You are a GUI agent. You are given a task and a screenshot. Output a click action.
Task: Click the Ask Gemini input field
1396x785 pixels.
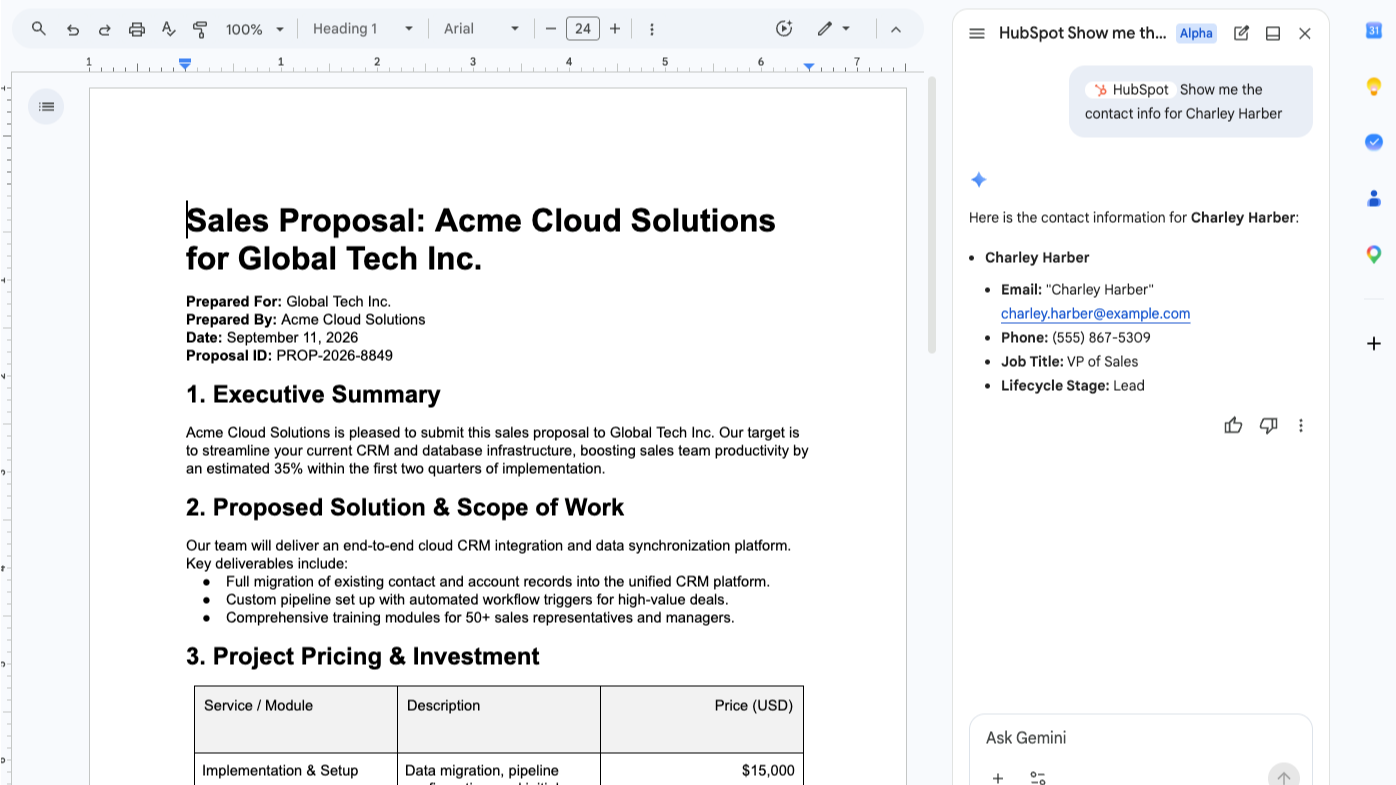coord(1140,738)
